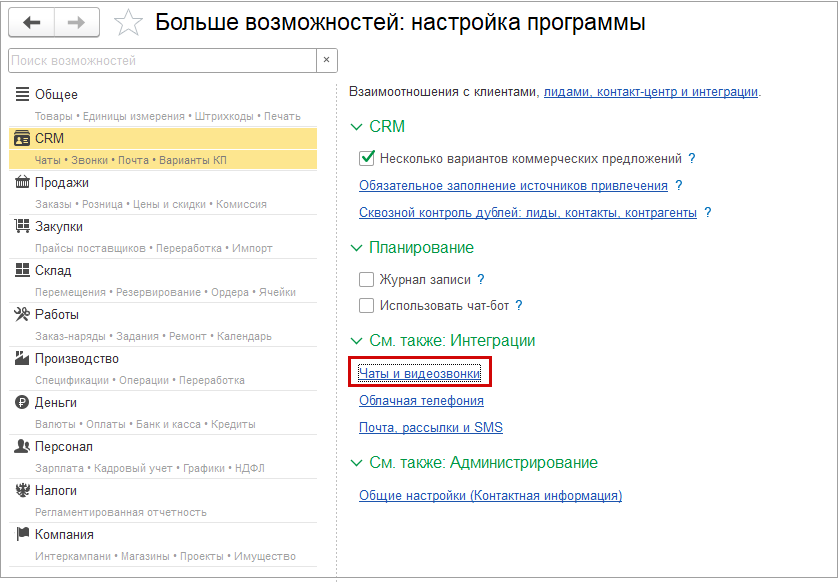Click the Налоги emblem icon
Image resolution: width=839 pixels, height=584 pixels.
[x=22, y=490]
